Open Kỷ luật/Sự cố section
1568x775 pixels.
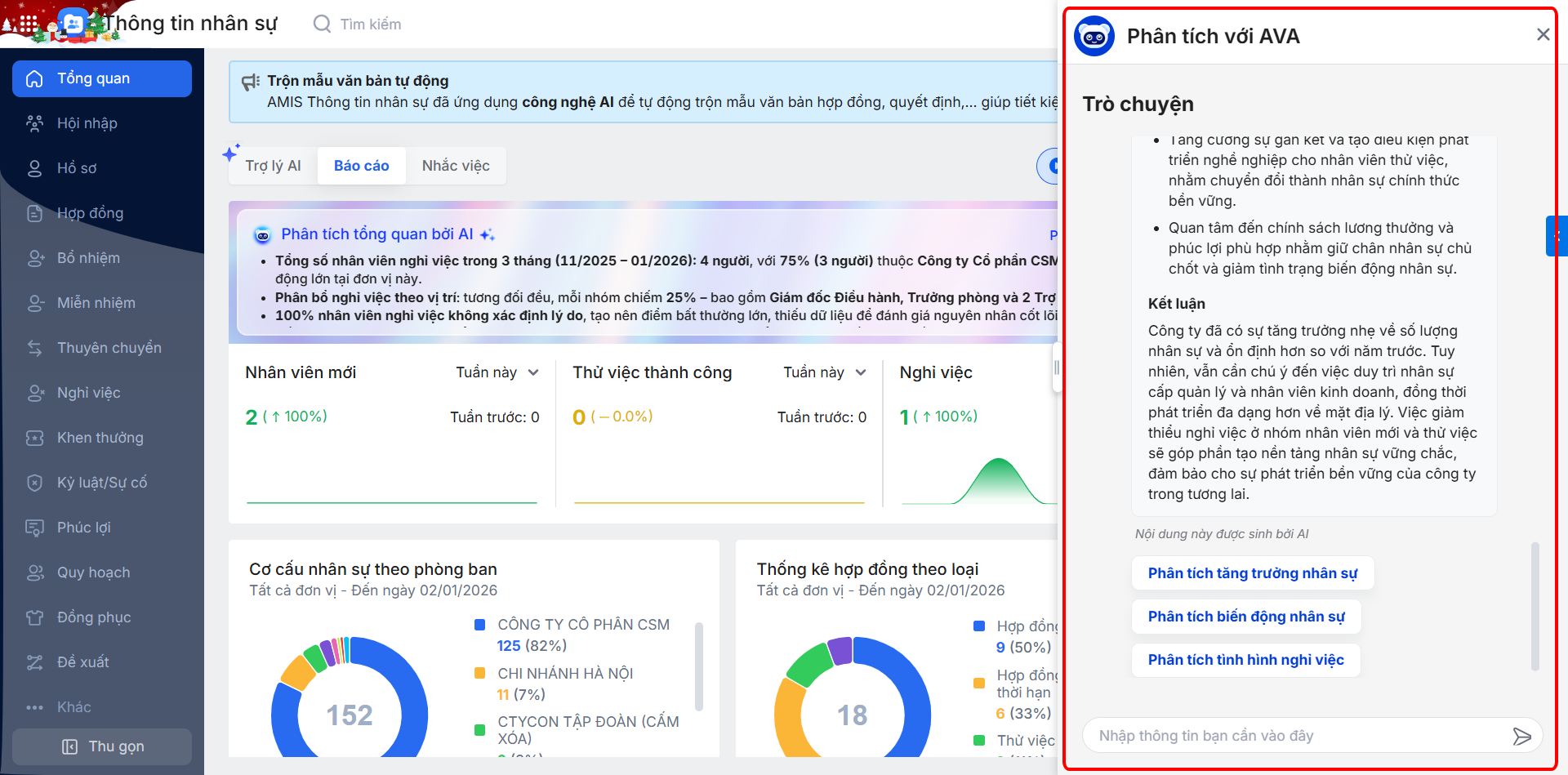(102, 483)
